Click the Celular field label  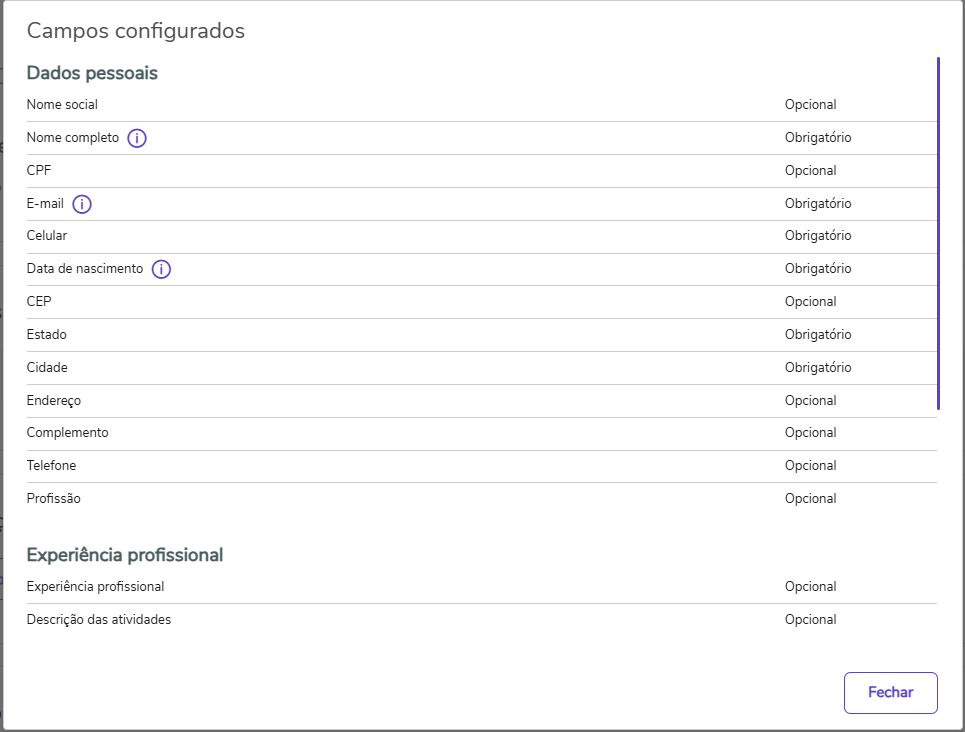47,236
